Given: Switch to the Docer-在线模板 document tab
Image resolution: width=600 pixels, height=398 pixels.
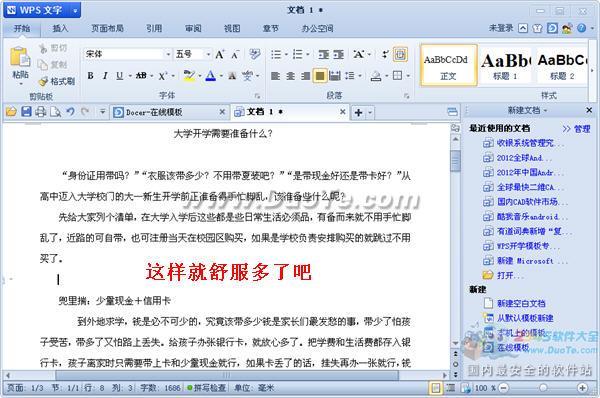Looking at the screenshot, I should pyautogui.click(x=170, y=112).
